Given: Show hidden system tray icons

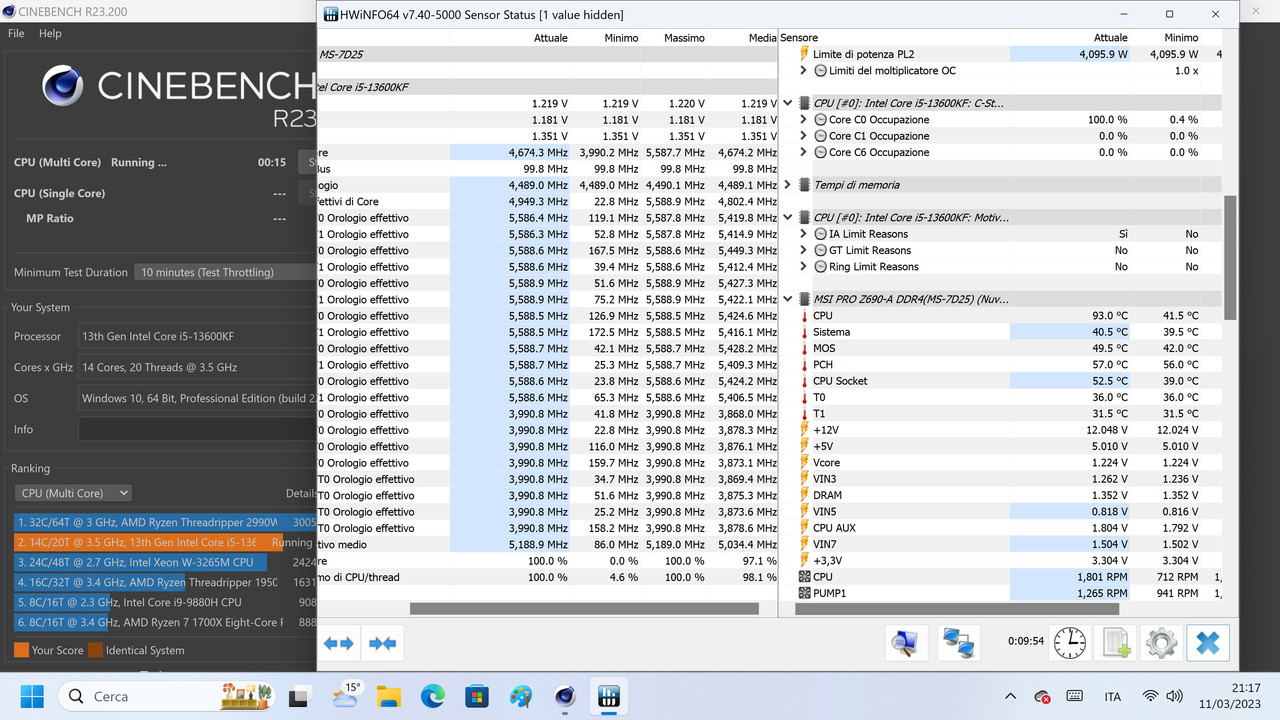Looking at the screenshot, I should (x=1010, y=696).
